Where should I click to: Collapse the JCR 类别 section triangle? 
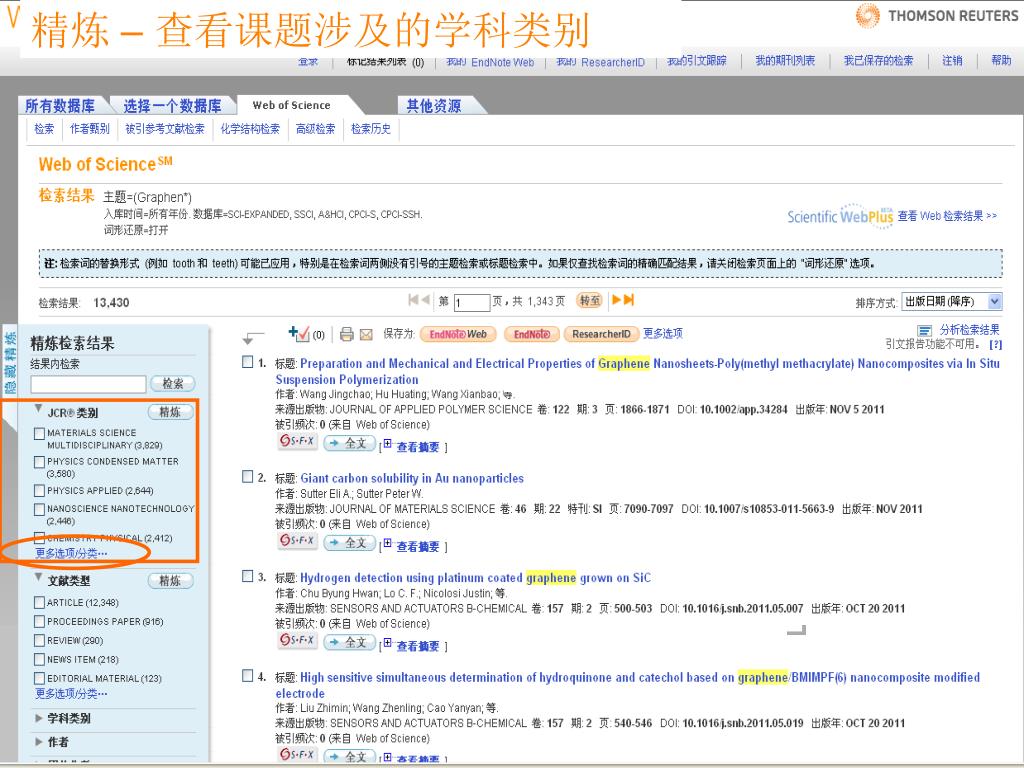[x=39, y=410]
